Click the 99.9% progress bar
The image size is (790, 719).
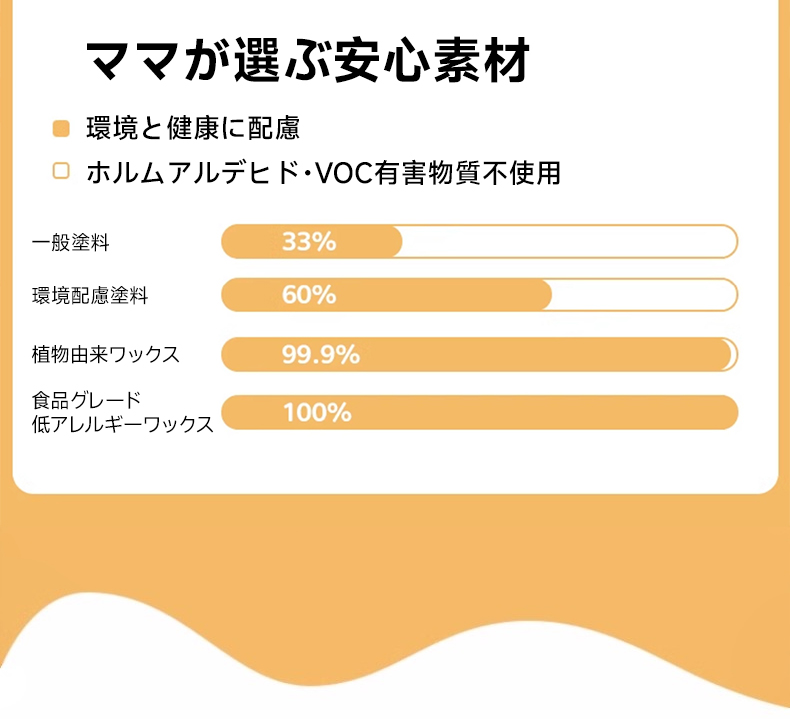tap(480, 355)
